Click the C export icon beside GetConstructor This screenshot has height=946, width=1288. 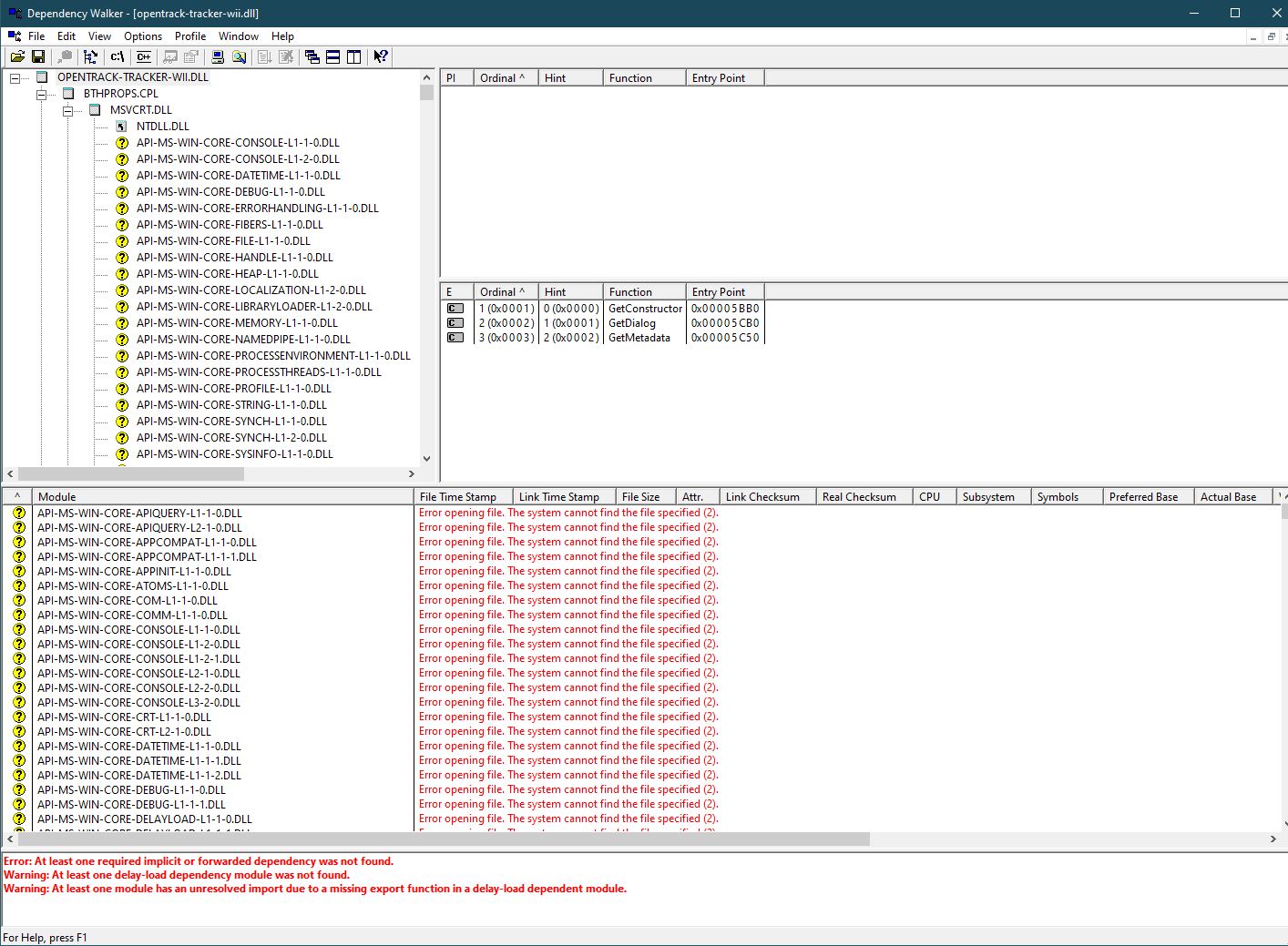[455, 309]
